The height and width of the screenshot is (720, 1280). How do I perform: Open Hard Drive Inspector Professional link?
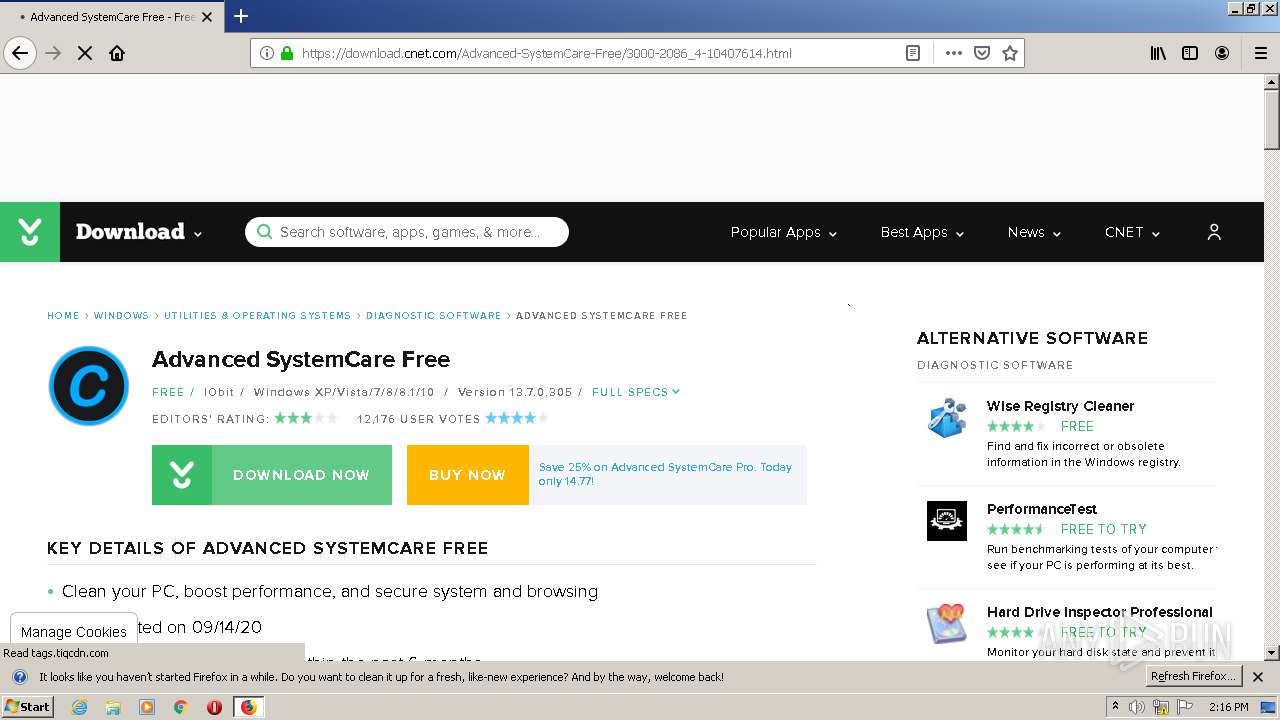pyautogui.click(x=1100, y=612)
